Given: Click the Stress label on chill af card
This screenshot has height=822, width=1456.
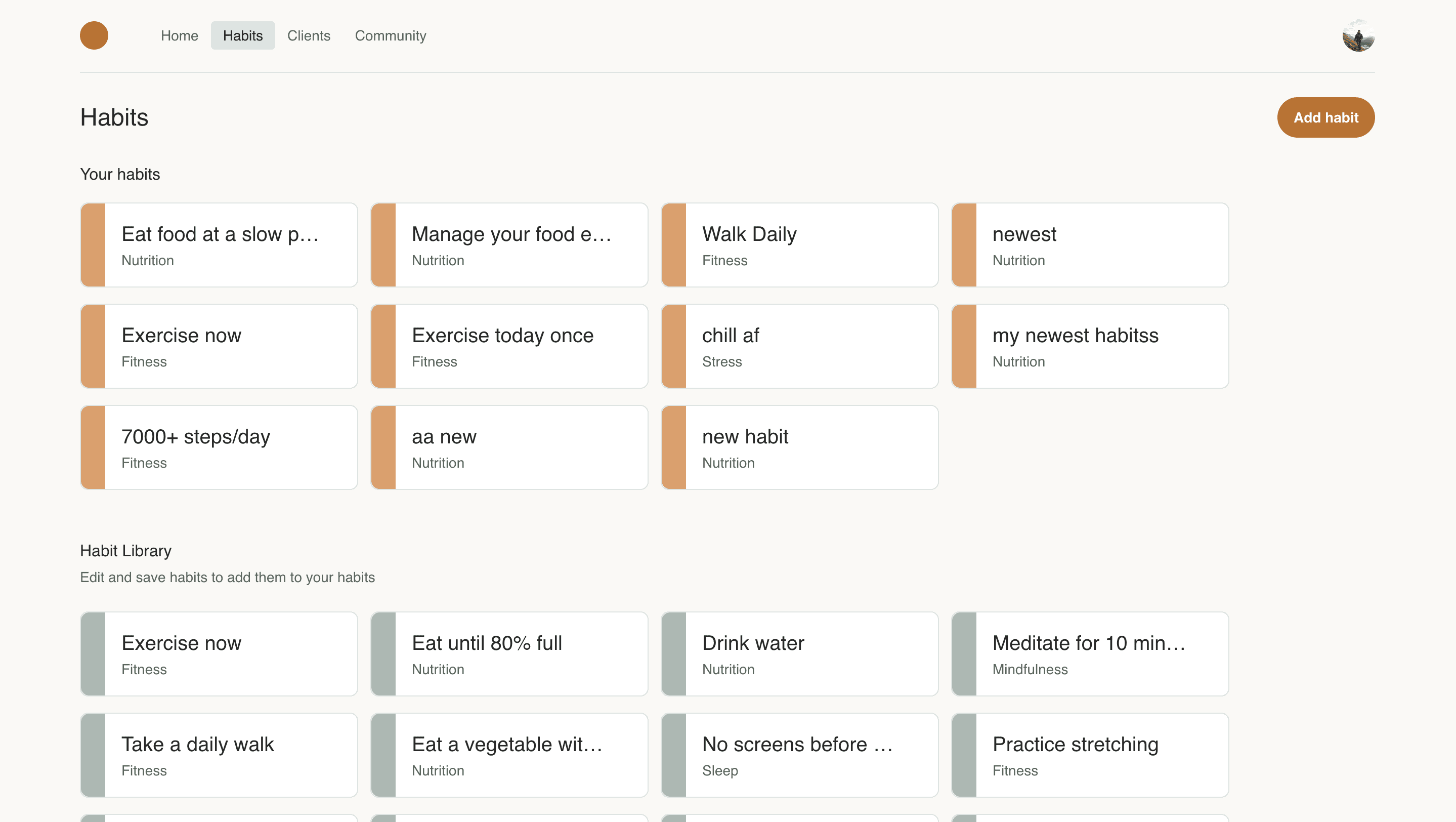Looking at the screenshot, I should 722,362.
